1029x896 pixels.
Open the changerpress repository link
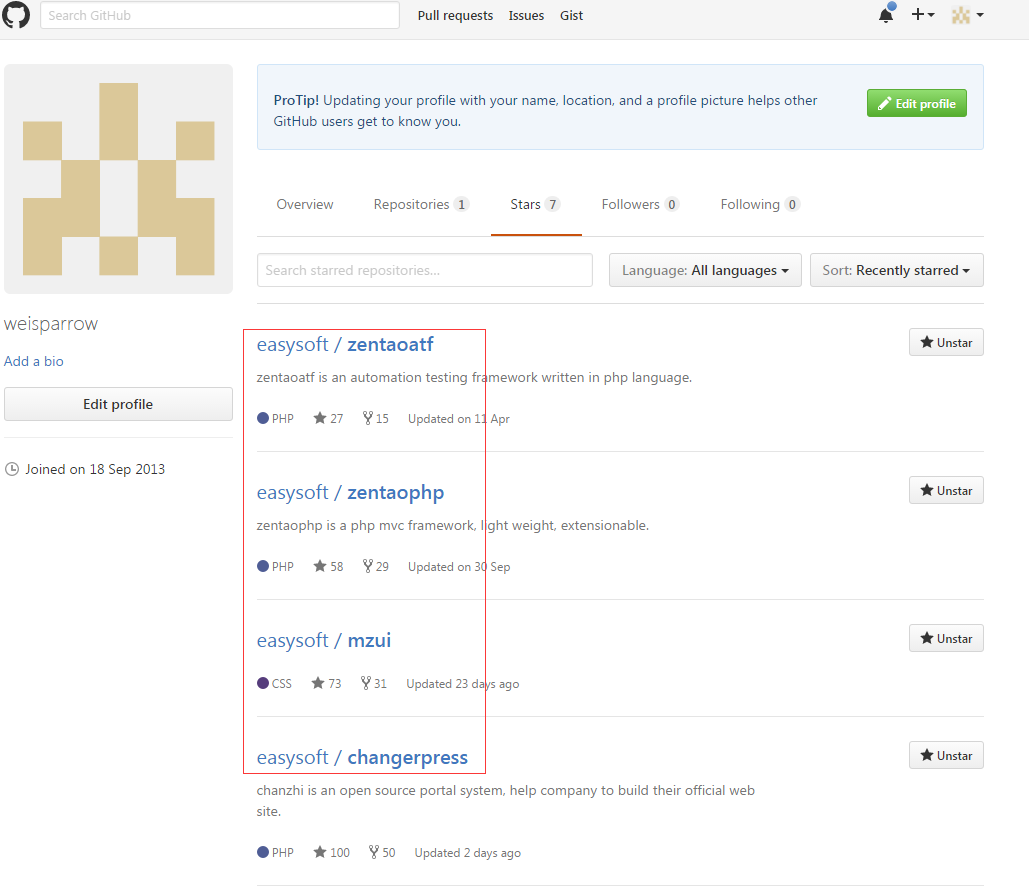coord(408,757)
